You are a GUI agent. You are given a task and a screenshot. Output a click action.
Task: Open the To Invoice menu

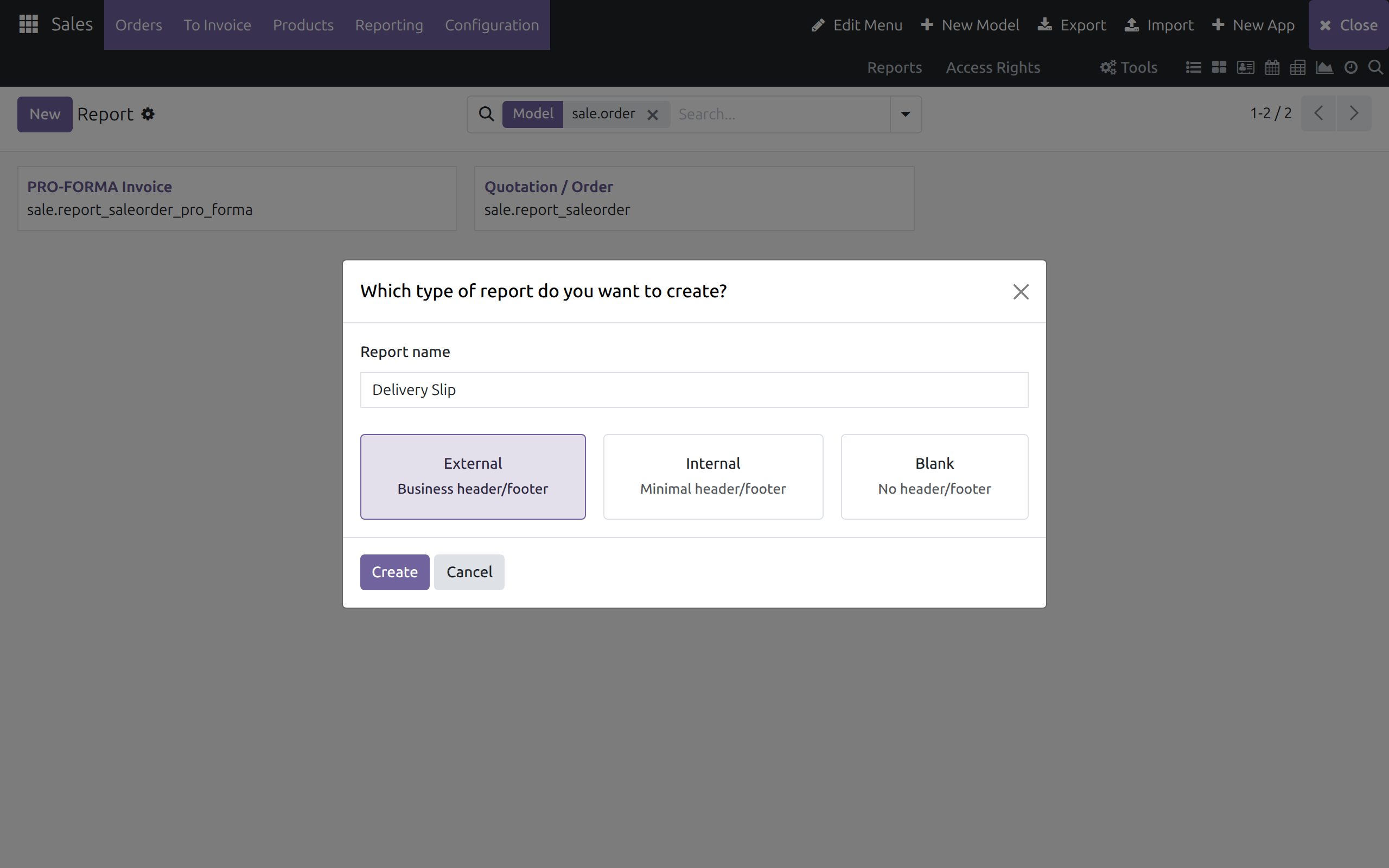[217, 25]
